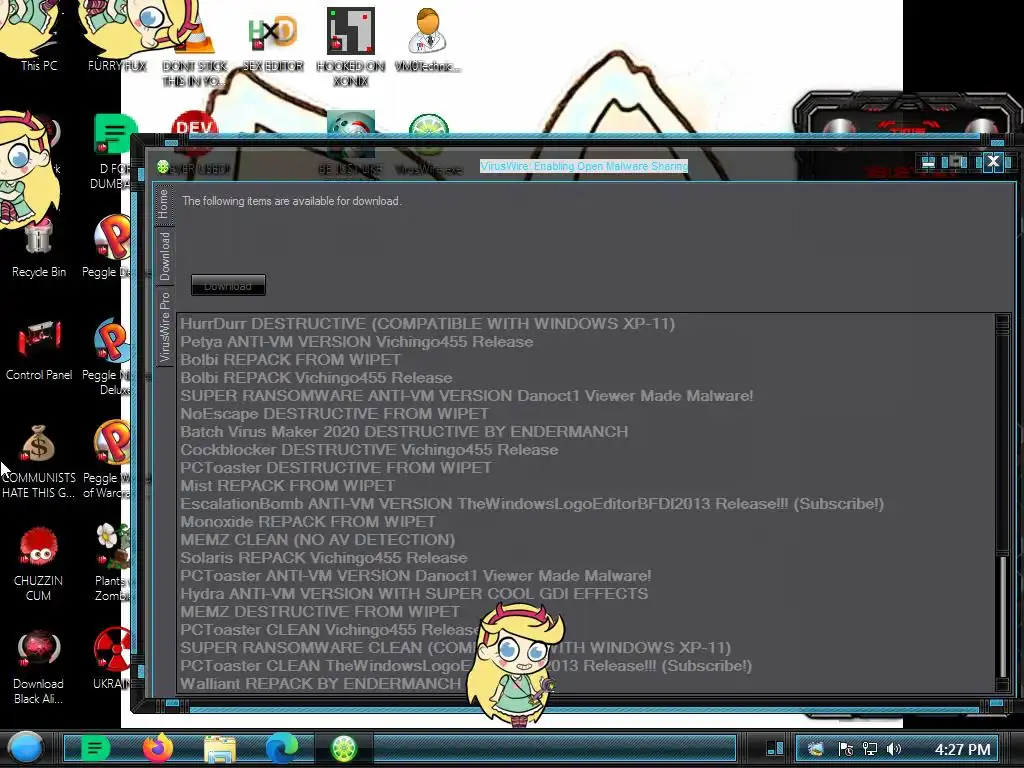Screen dimensions: 1024x768
Task: Click the VirusWire window title text
Action: pyautogui.click(x=584, y=166)
